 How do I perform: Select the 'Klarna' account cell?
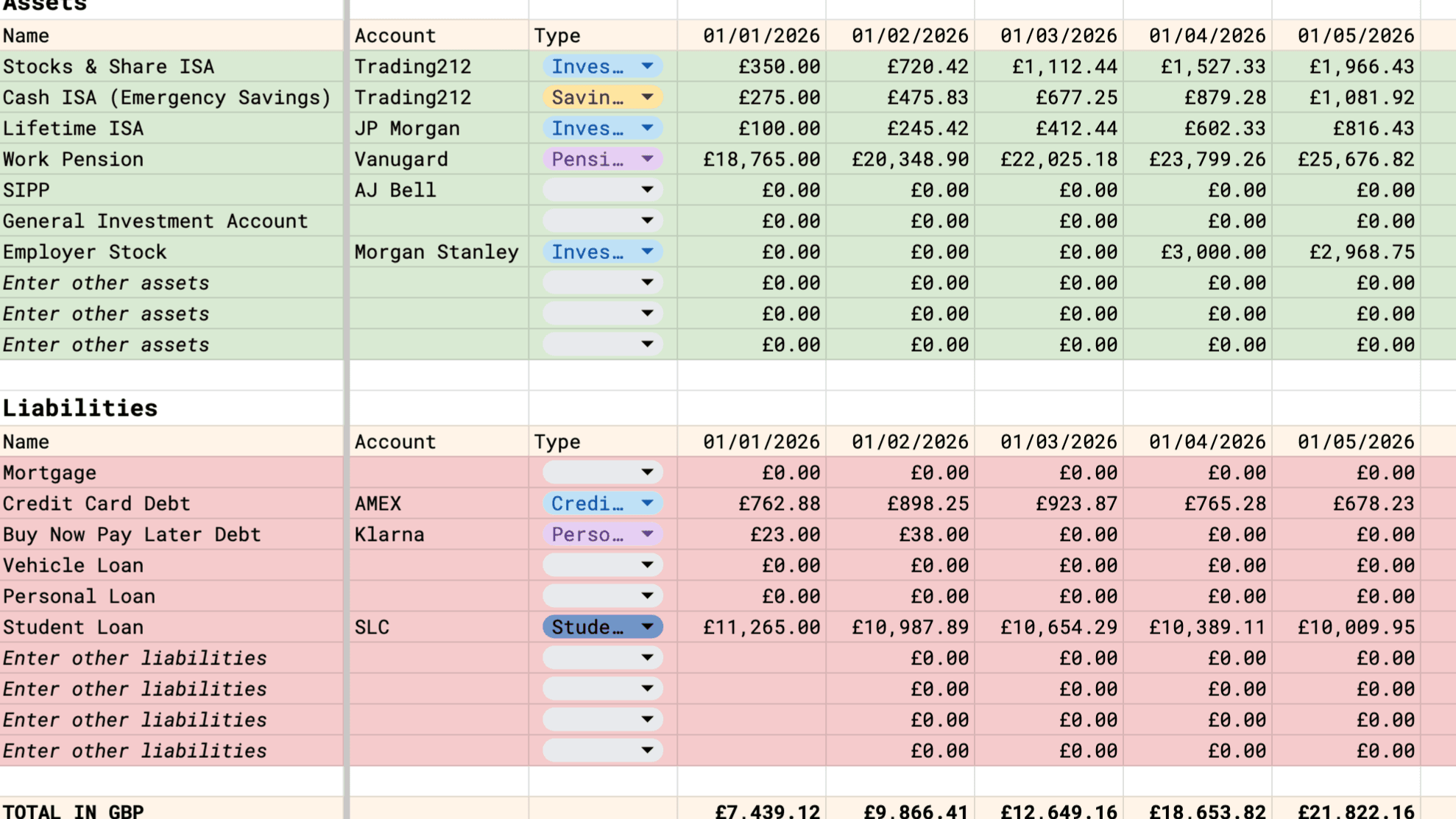[439, 534]
